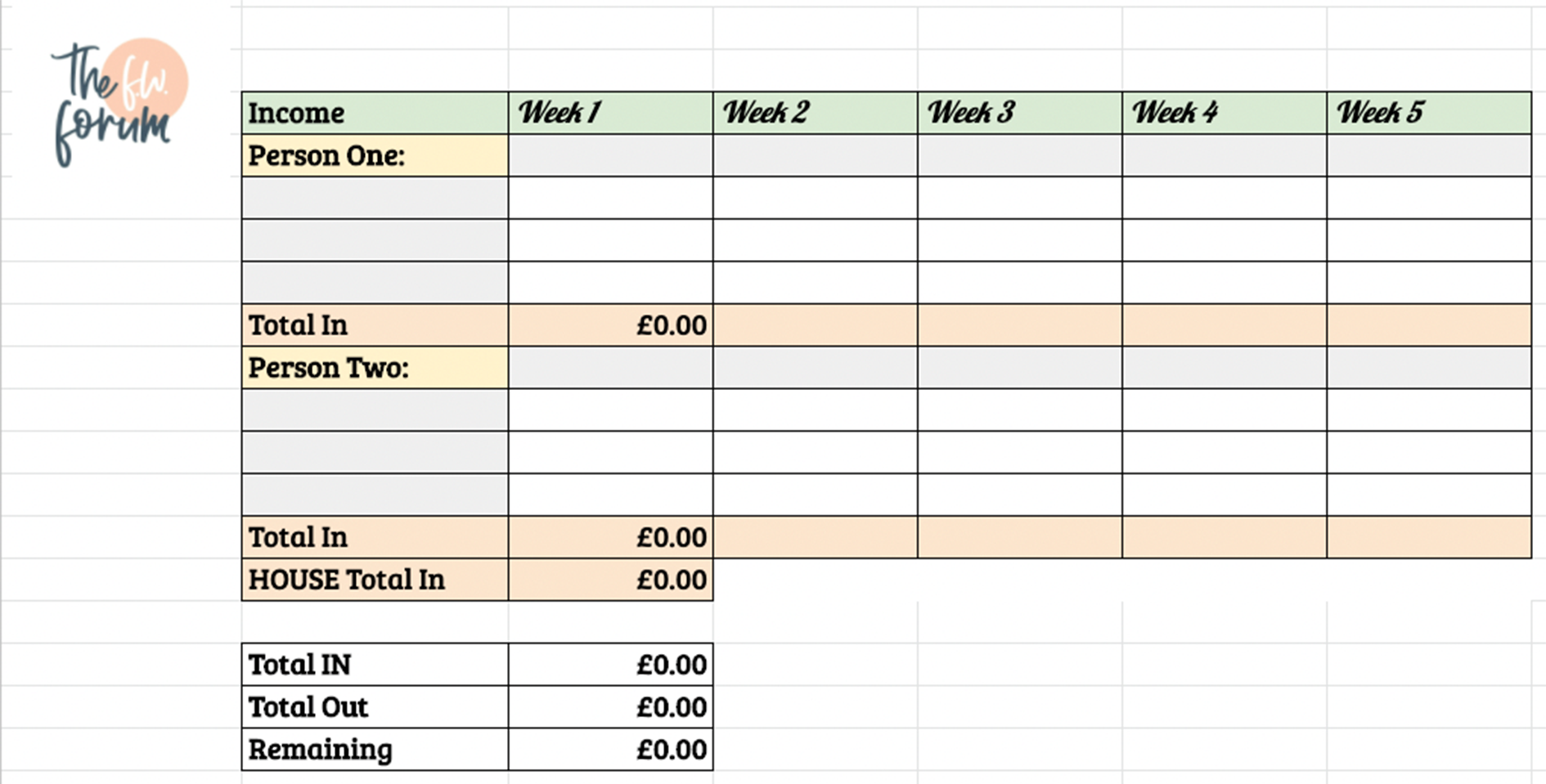Click the Person One label cell
Image resolution: width=1546 pixels, height=784 pixels.
tap(375, 155)
